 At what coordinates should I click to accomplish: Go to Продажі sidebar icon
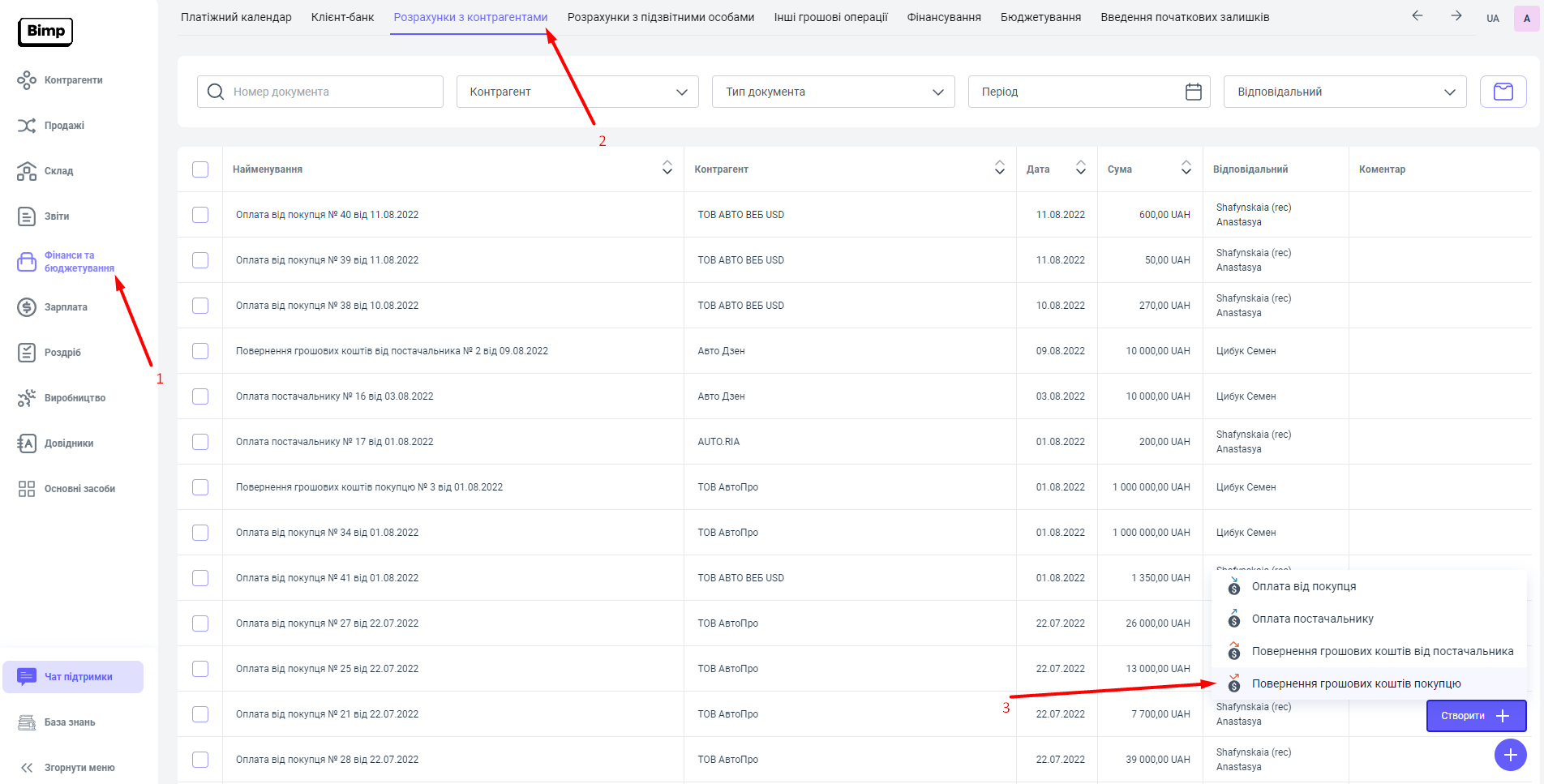pos(27,126)
